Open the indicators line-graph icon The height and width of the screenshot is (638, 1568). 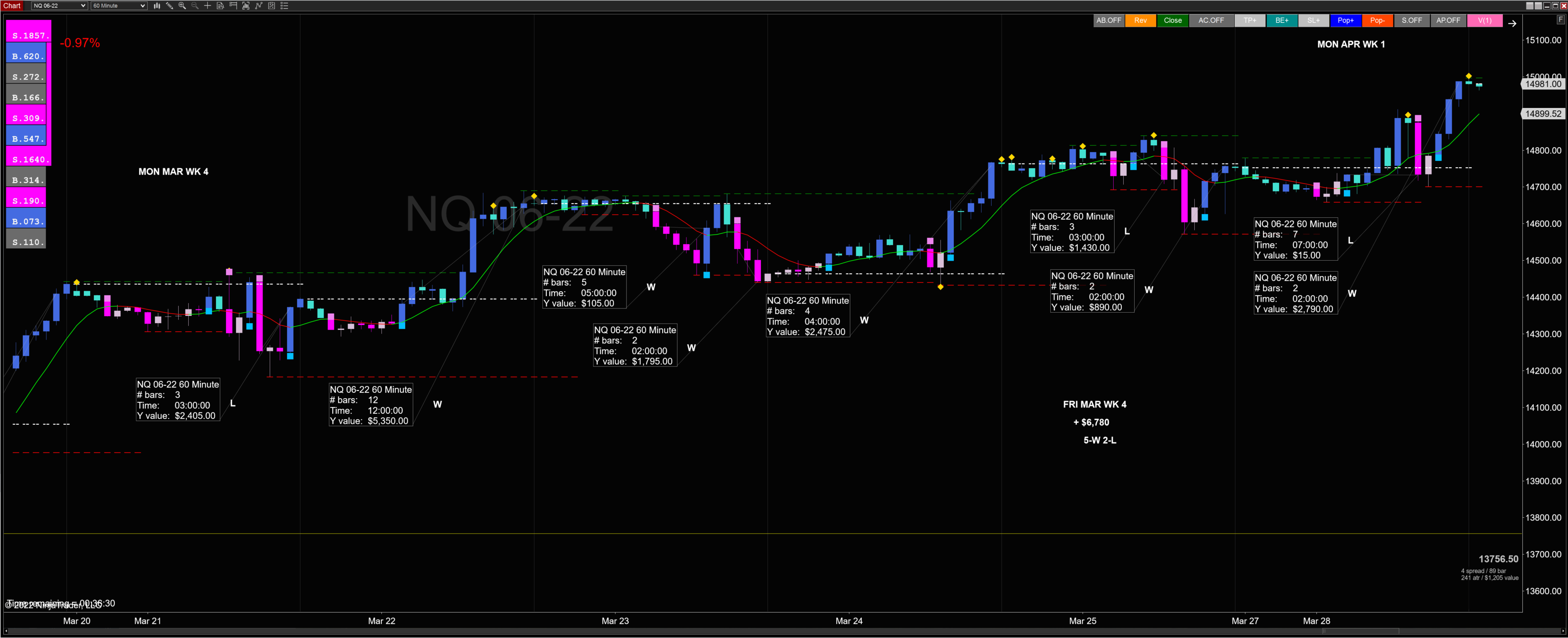tap(259, 5)
